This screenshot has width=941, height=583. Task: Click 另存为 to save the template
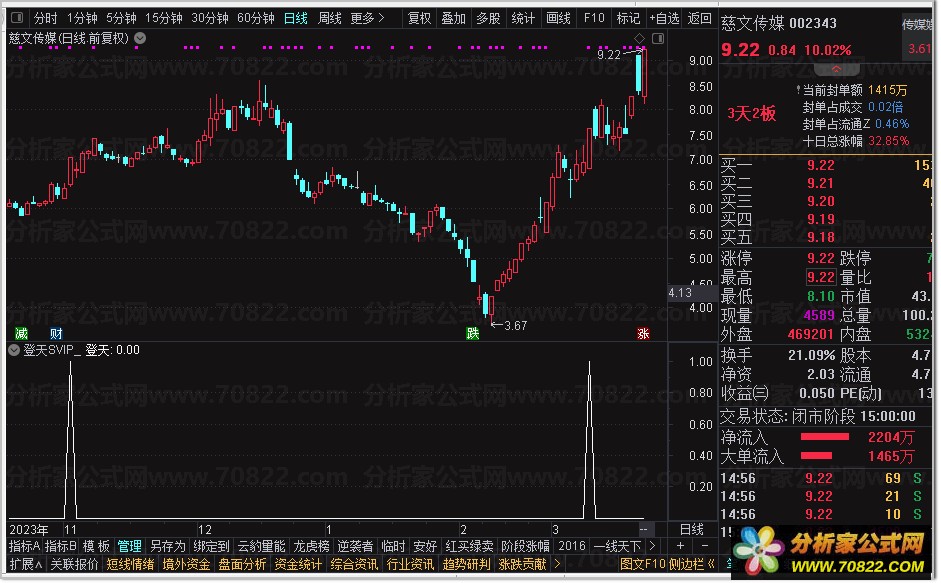[x=167, y=546]
